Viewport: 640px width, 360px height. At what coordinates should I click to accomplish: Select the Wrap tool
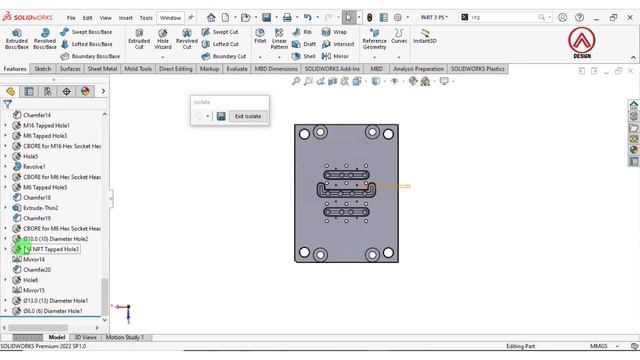[x=334, y=32]
